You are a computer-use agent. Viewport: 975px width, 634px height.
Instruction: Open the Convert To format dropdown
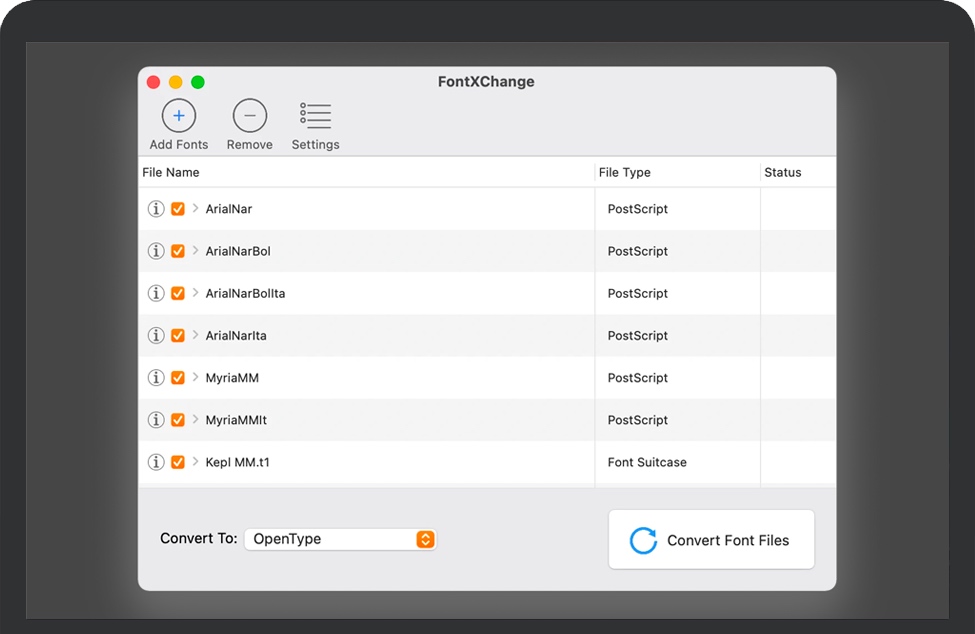340,539
